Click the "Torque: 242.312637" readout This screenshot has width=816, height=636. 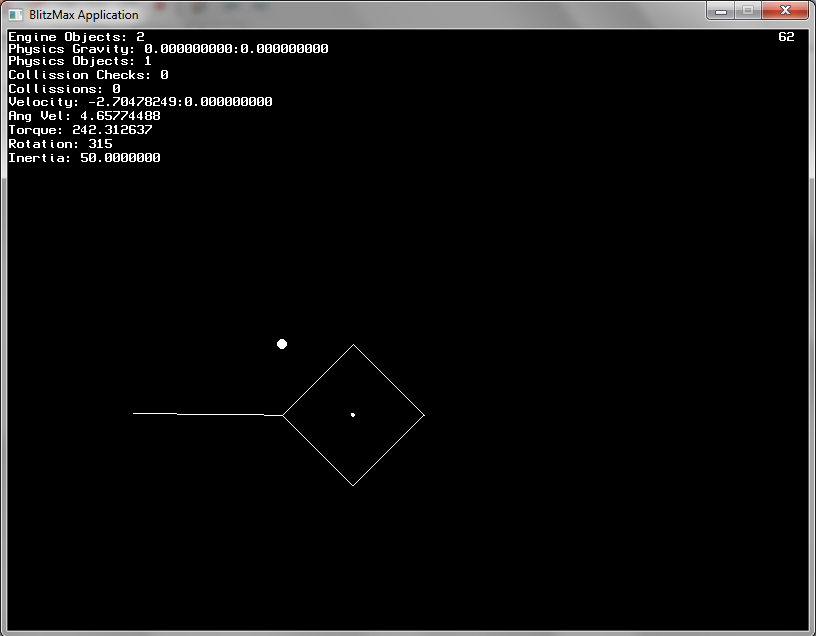(x=80, y=130)
